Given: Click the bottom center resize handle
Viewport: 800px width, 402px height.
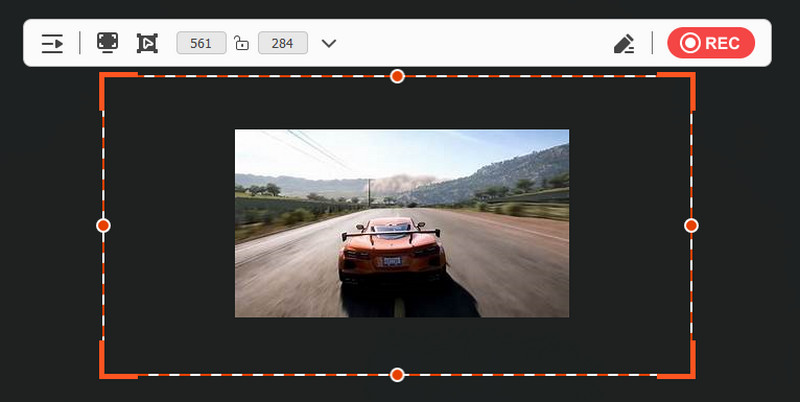Looking at the screenshot, I should click(397, 375).
